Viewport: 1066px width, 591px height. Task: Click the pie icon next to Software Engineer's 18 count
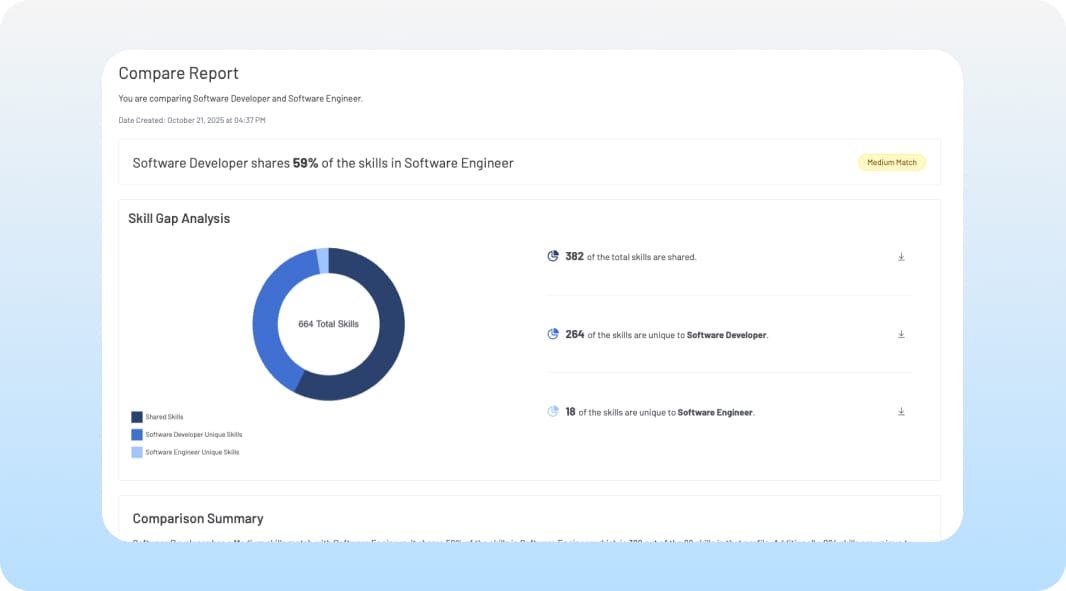click(x=552, y=411)
